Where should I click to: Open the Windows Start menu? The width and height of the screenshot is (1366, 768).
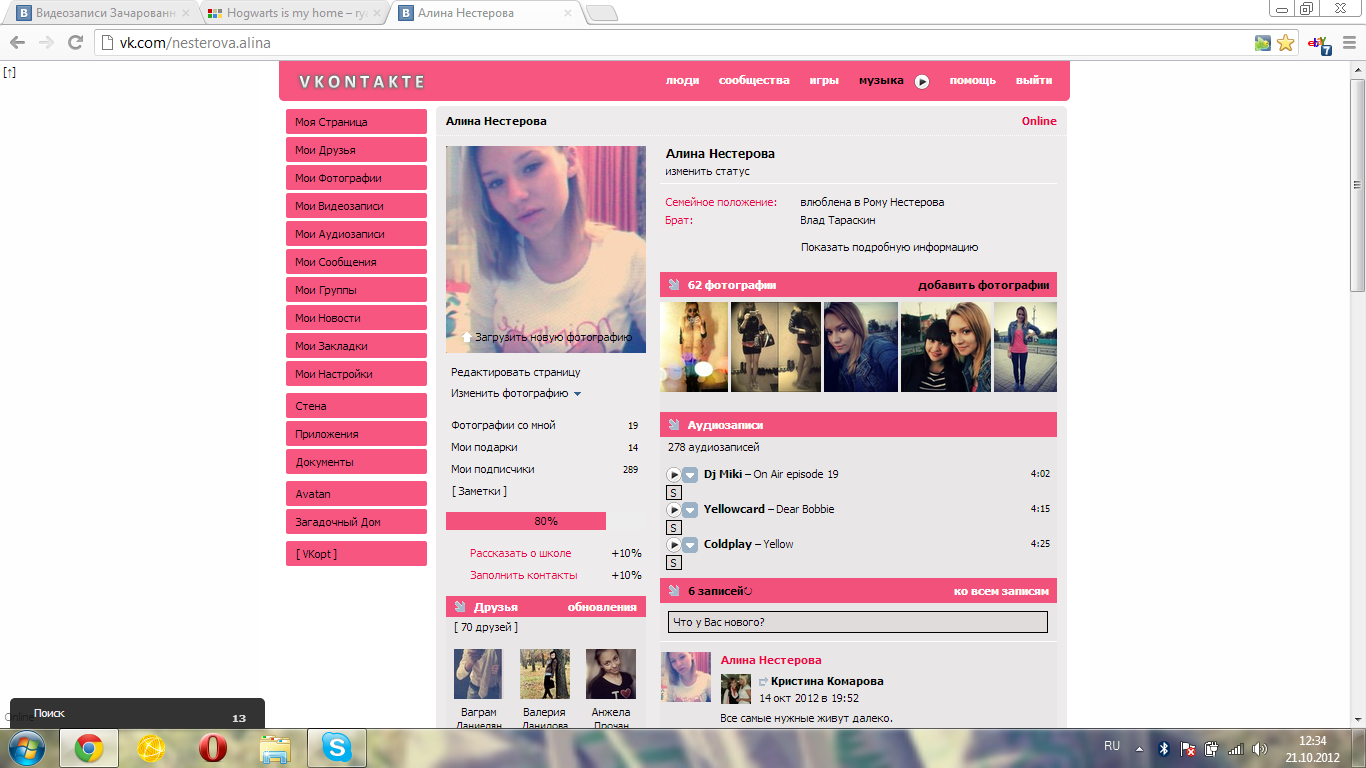pos(26,748)
